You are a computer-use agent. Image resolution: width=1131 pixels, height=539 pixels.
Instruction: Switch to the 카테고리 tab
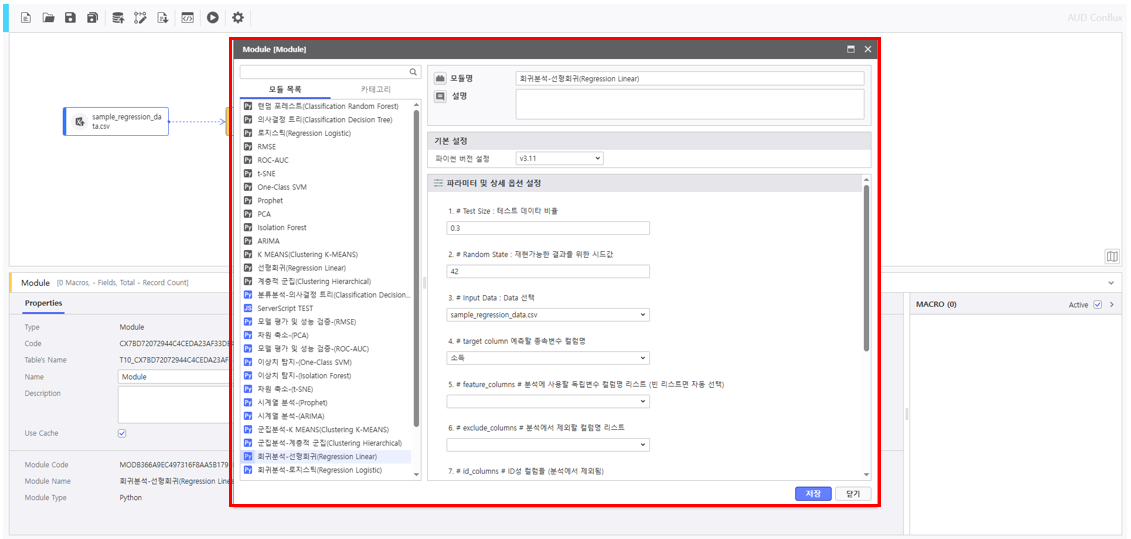(x=376, y=89)
